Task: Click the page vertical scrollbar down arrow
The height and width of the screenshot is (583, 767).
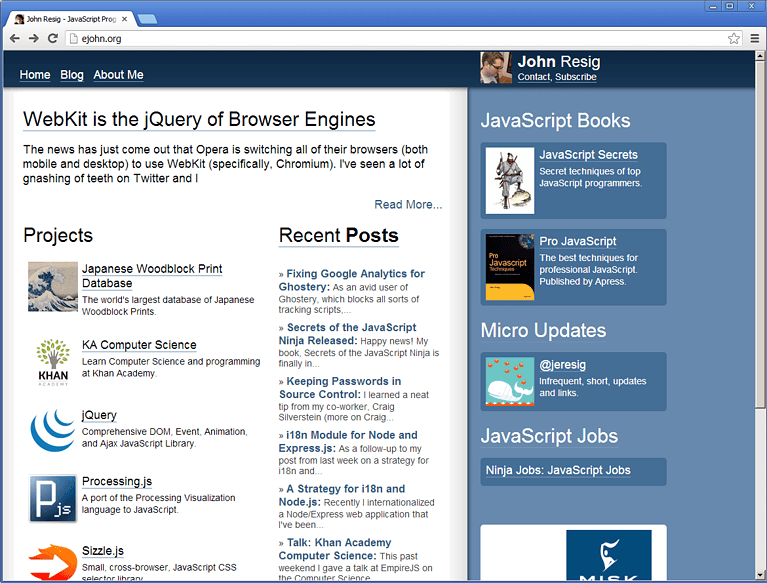Action: coord(760,575)
